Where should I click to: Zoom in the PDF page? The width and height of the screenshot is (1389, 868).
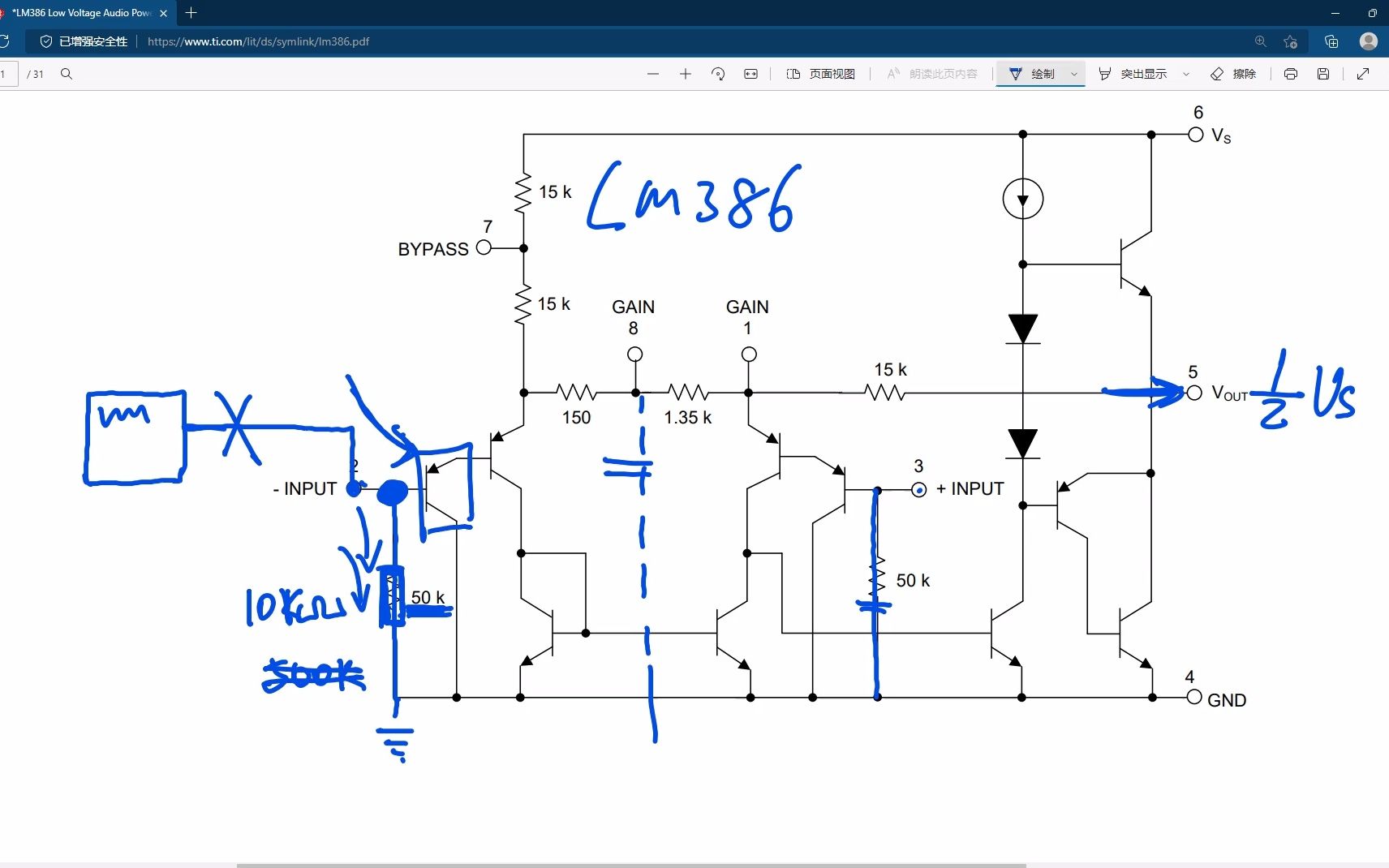pos(686,74)
